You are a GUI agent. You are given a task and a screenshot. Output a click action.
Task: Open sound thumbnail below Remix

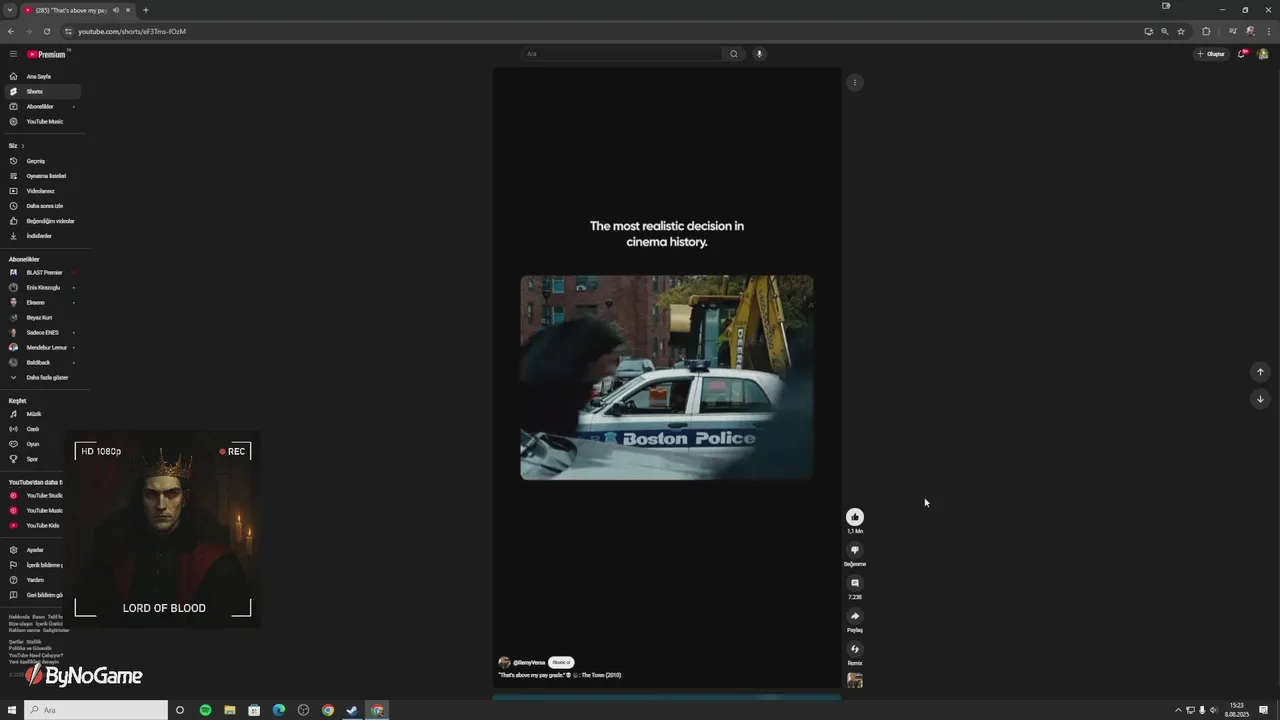click(855, 681)
